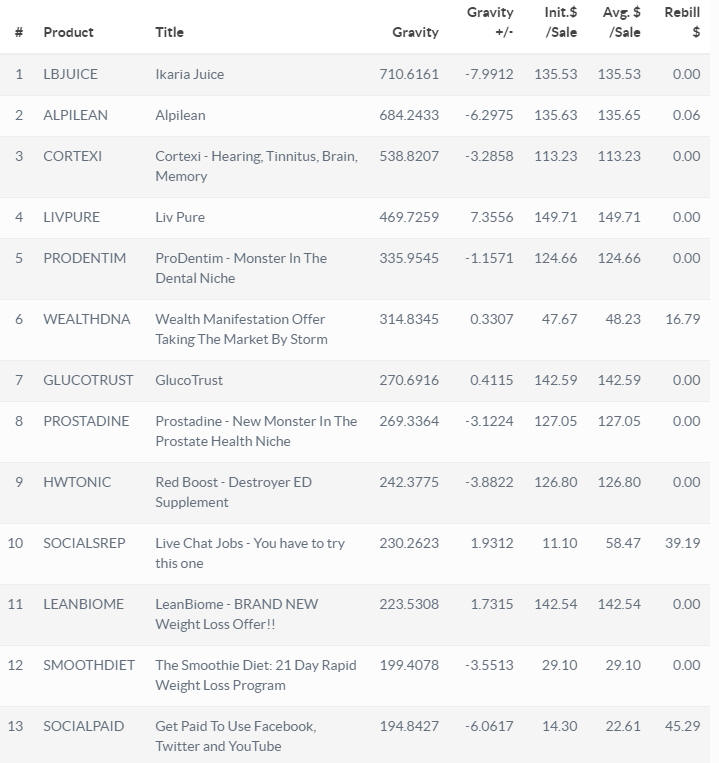Viewport: 719px width, 763px height.
Task: Select the GLUCOTRUST product name
Action: click(x=88, y=380)
